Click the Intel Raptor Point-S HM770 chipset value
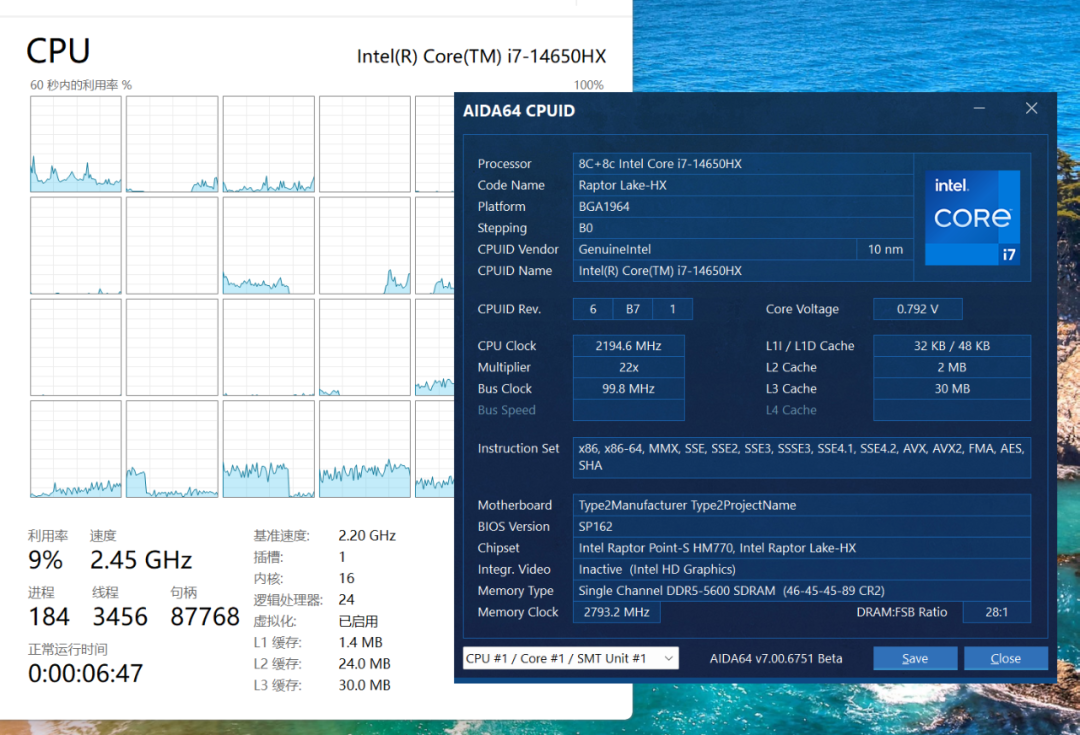 coord(802,548)
